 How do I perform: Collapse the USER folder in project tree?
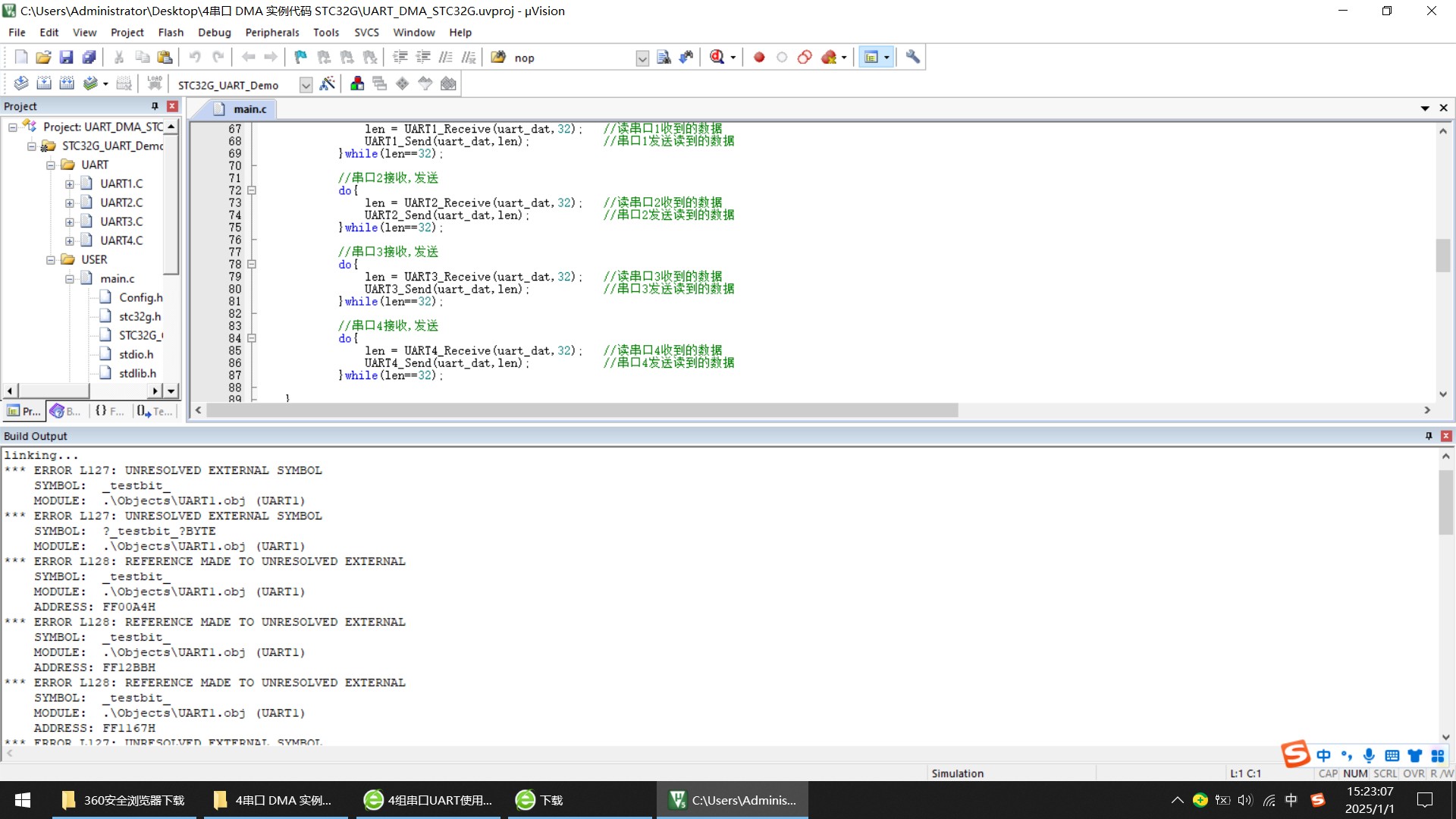click(x=51, y=259)
